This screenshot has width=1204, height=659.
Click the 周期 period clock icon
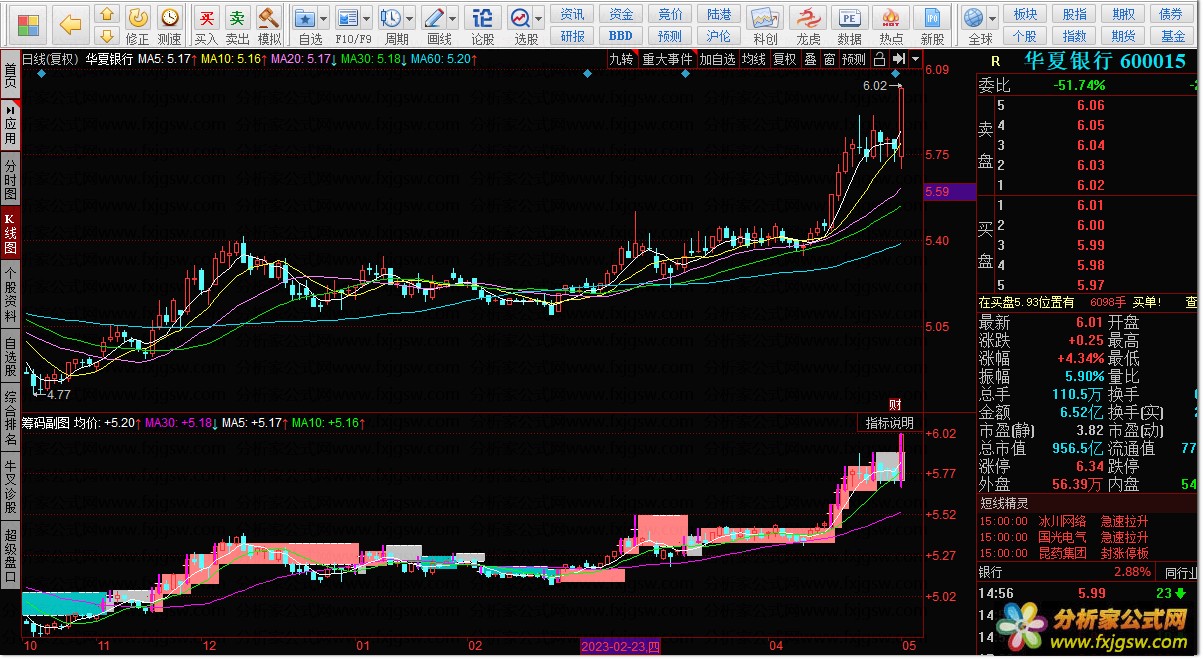pyautogui.click(x=391, y=18)
